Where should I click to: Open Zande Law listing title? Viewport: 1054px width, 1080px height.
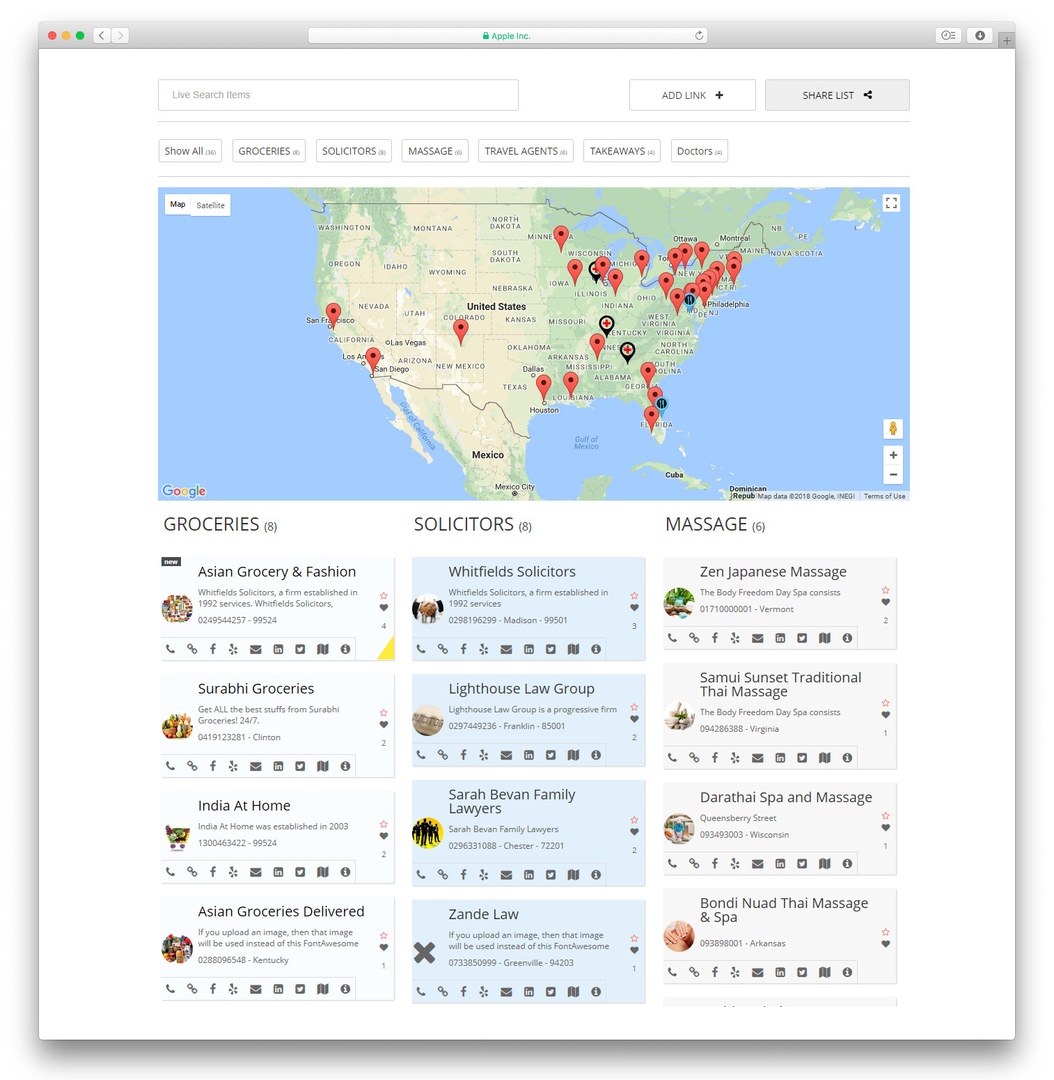tap(483, 914)
